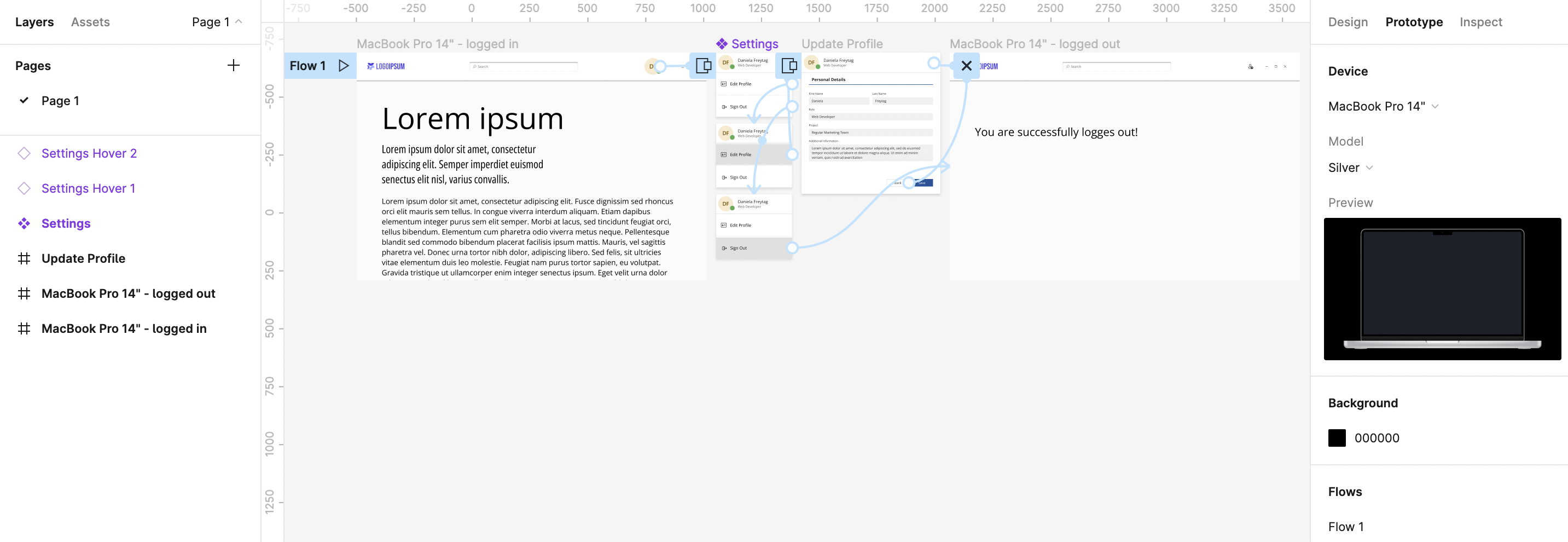This screenshot has width=1568, height=542.
Task: Click the highlighted Sign Out menu row
Action: 753,248
